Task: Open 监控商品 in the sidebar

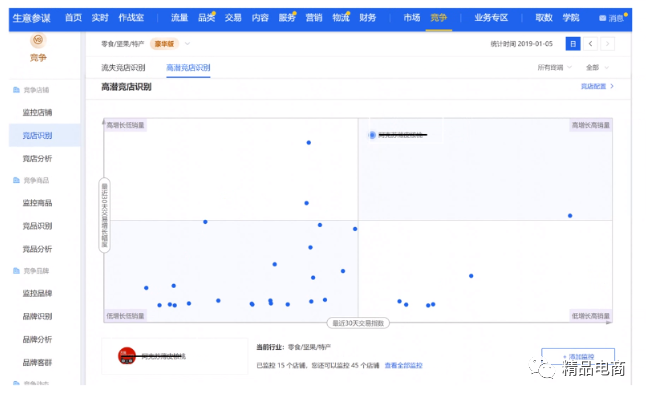Action: coord(37,203)
